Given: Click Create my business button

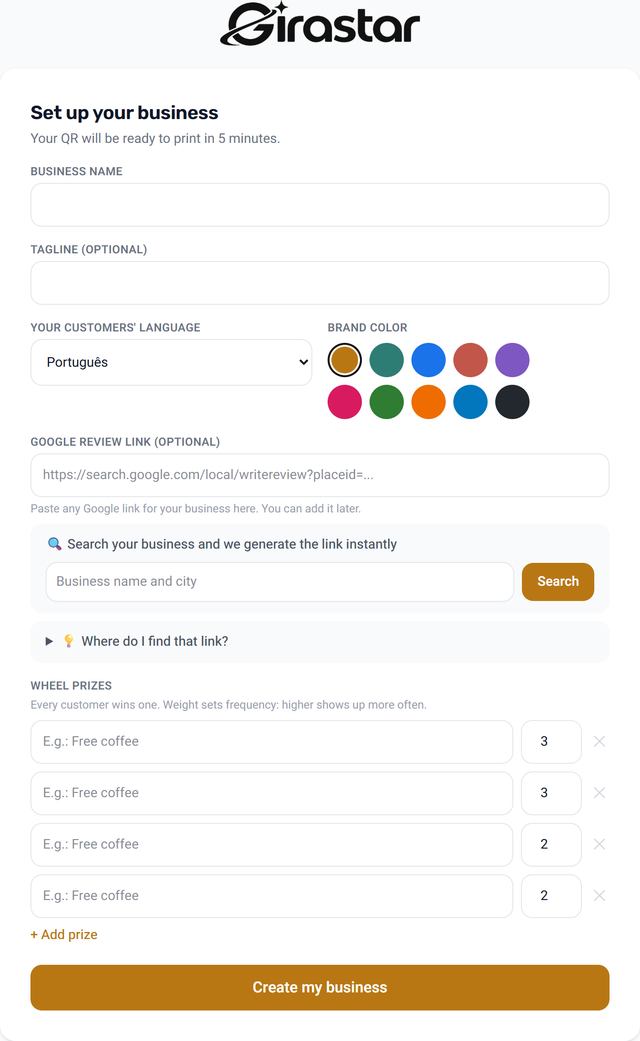Looking at the screenshot, I should [320, 987].
